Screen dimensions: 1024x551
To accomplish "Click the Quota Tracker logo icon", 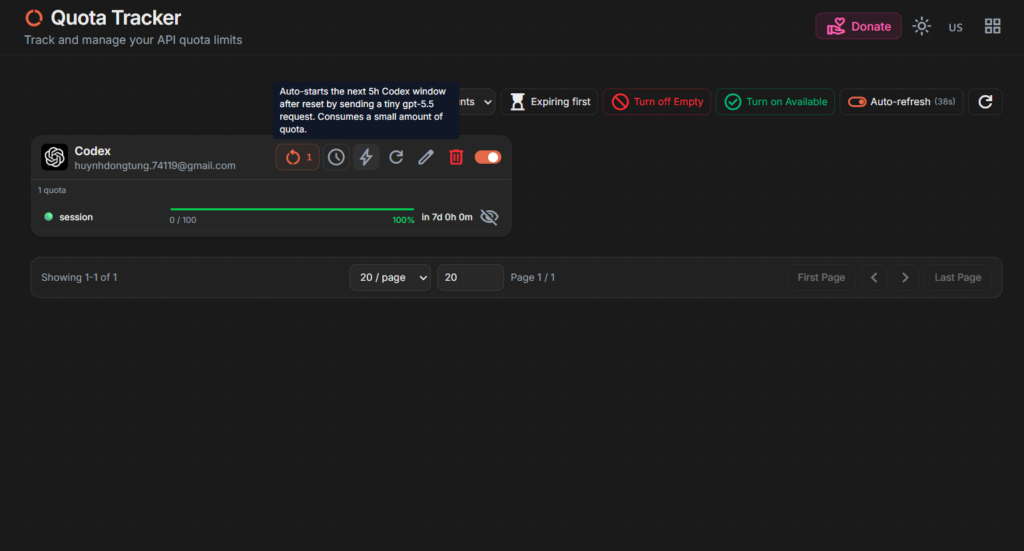I will [x=34, y=18].
